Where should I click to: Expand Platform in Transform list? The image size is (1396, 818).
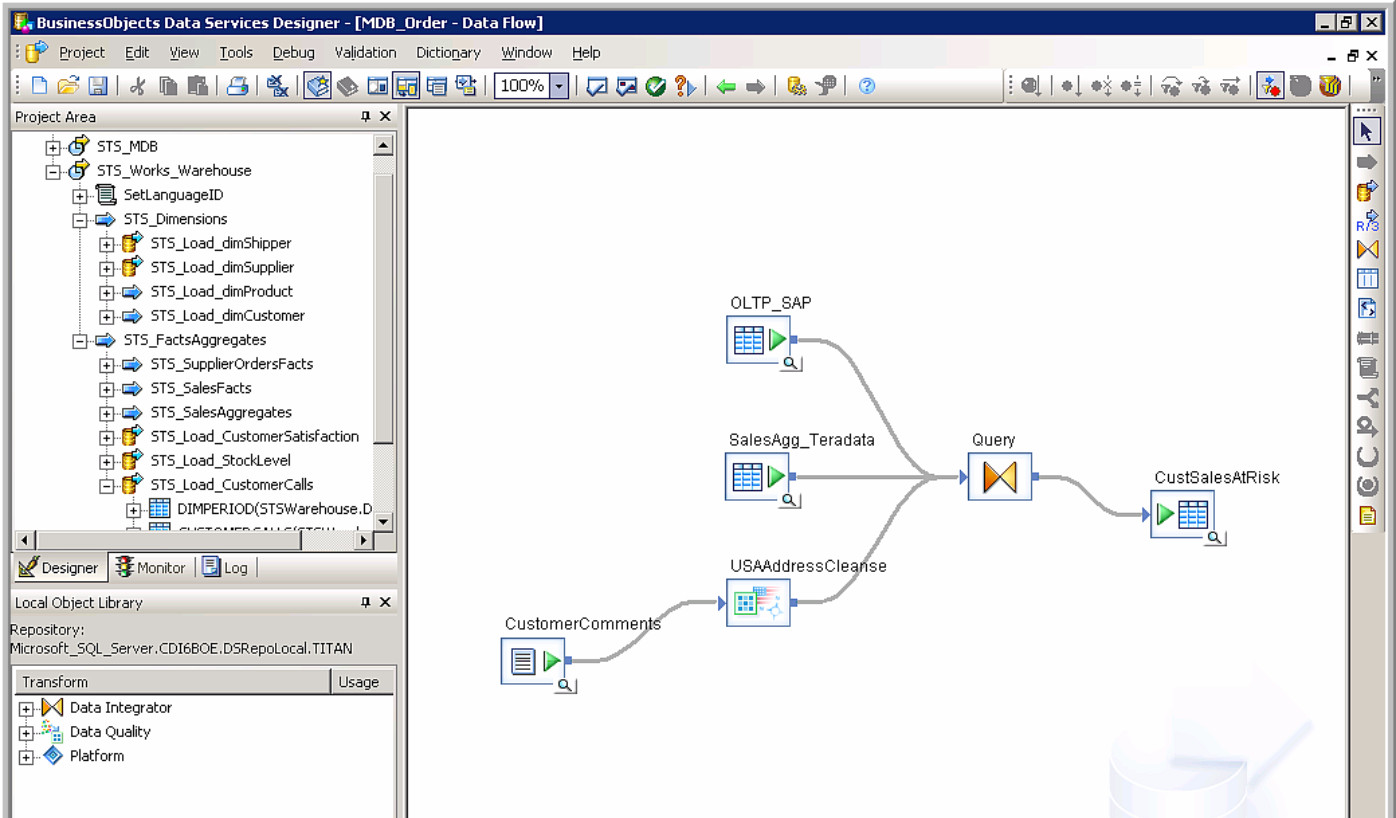[26, 757]
